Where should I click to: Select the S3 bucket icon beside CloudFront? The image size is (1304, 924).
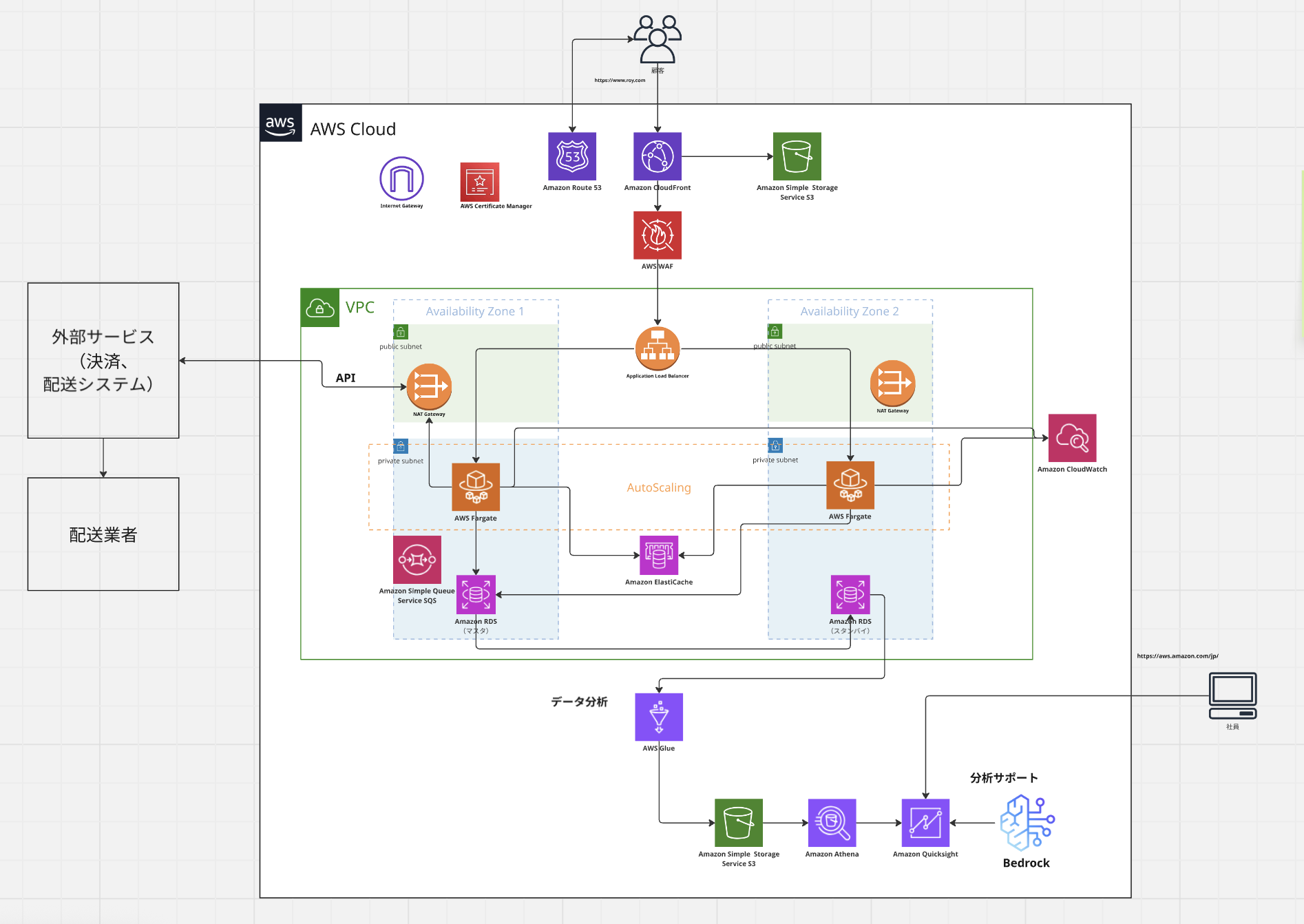coord(797,156)
